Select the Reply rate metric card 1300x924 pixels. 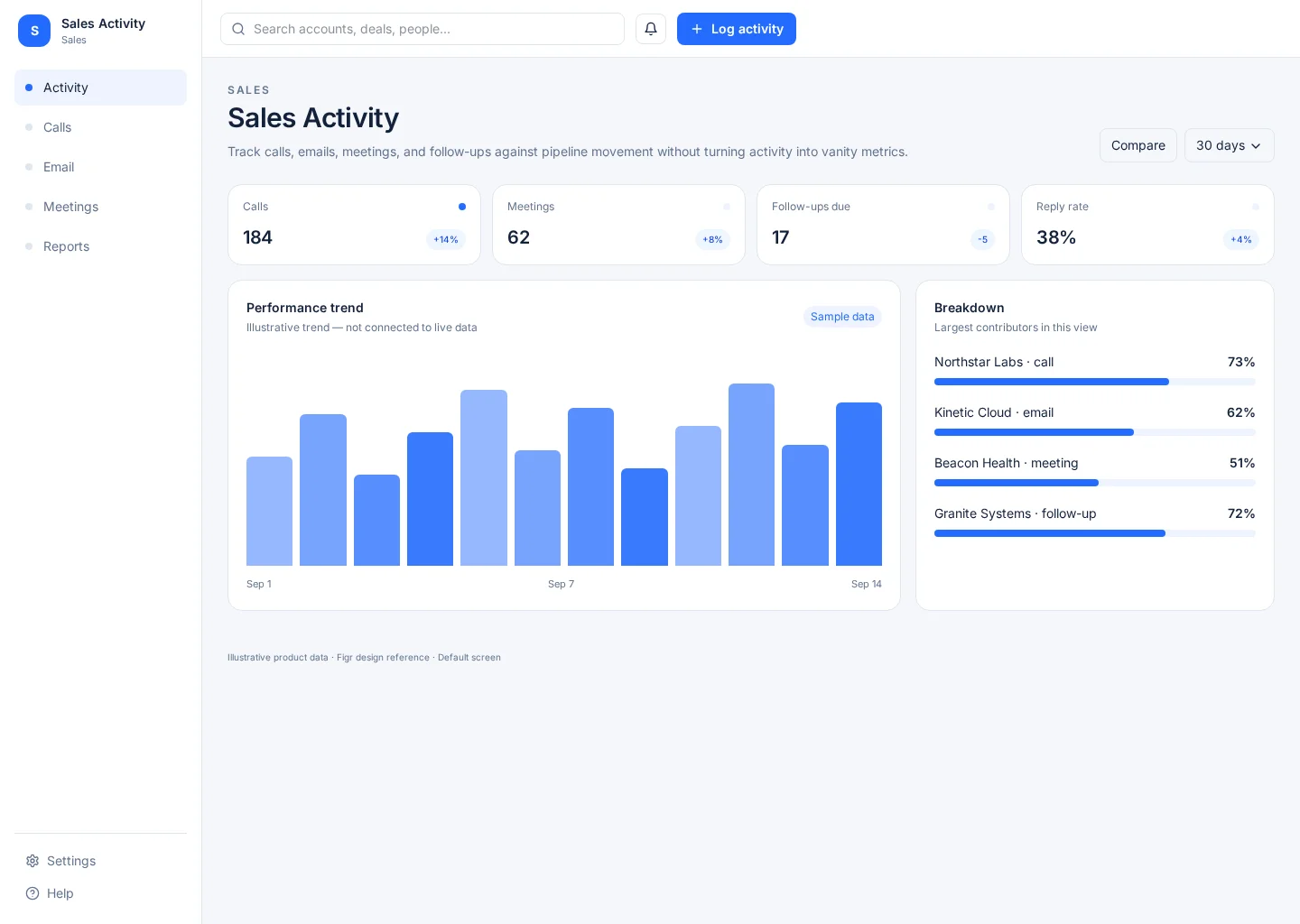pos(1147,225)
